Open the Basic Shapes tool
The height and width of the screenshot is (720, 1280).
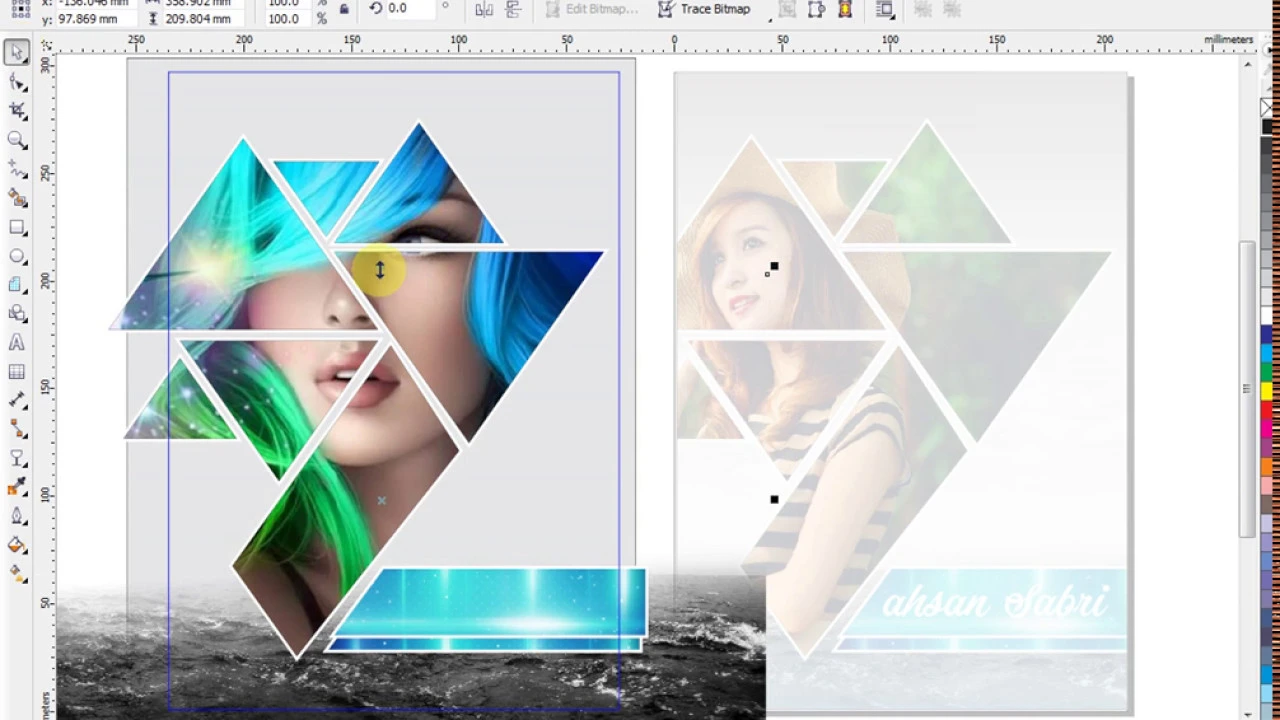[x=17, y=313]
